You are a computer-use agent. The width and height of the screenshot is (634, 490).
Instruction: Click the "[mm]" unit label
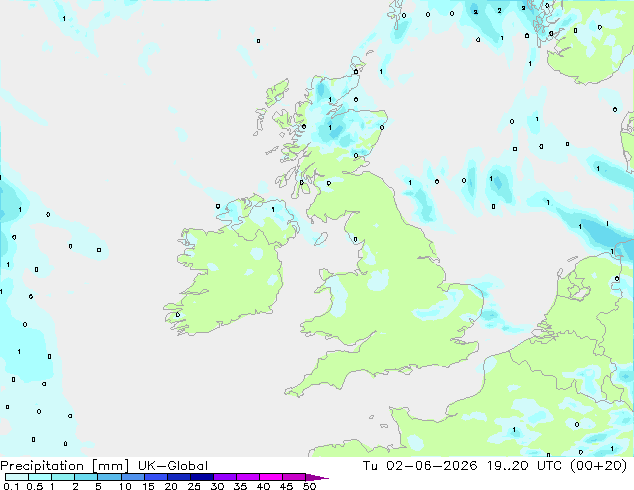pyautogui.click(x=110, y=466)
